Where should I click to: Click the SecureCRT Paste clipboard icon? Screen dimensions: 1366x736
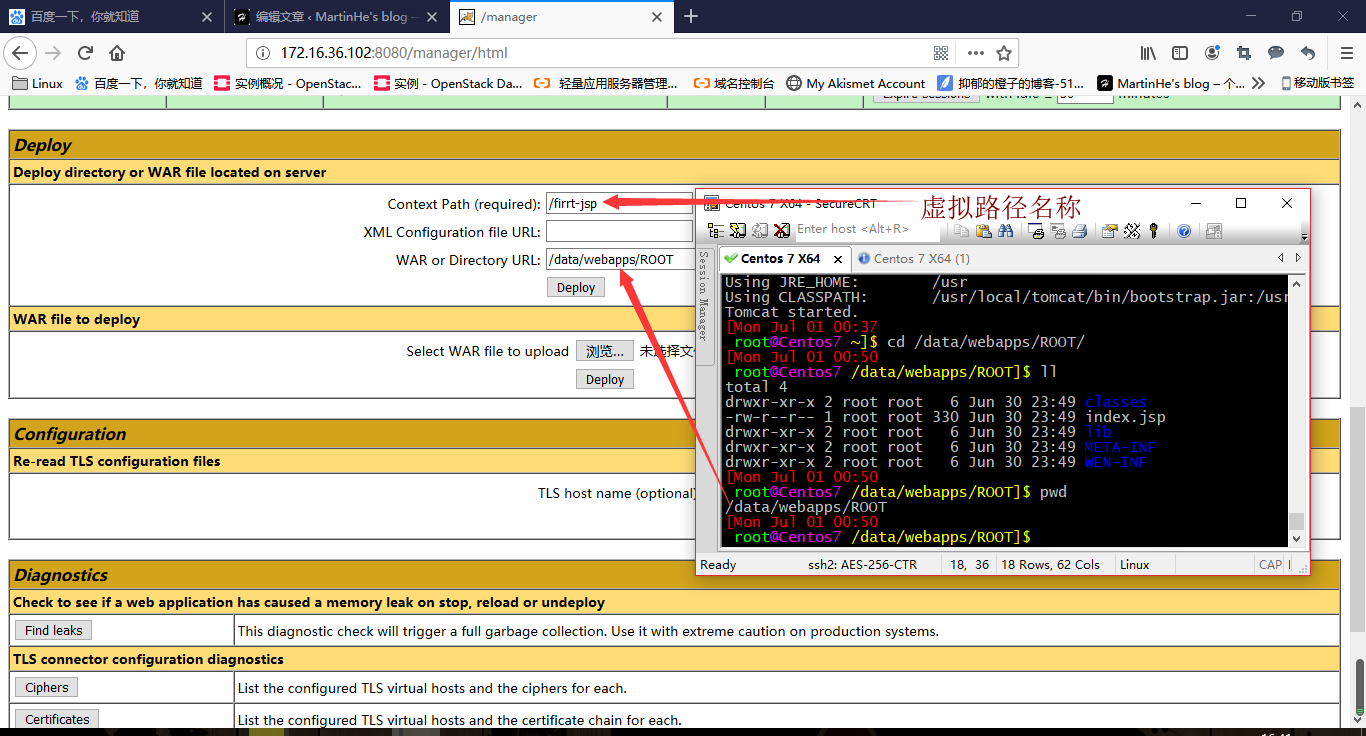[x=984, y=231]
